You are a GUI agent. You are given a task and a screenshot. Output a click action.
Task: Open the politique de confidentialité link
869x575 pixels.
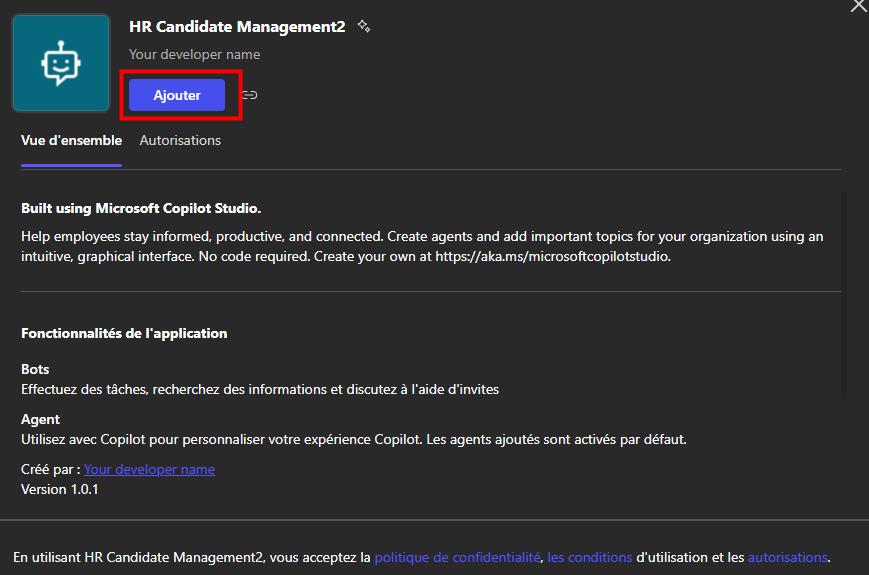(x=457, y=557)
